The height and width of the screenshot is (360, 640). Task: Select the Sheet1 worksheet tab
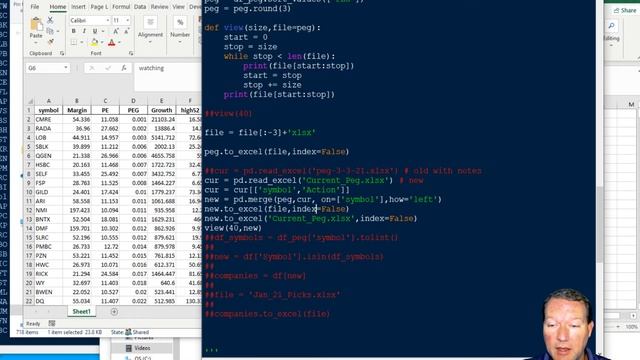click(x=82, y=311)
